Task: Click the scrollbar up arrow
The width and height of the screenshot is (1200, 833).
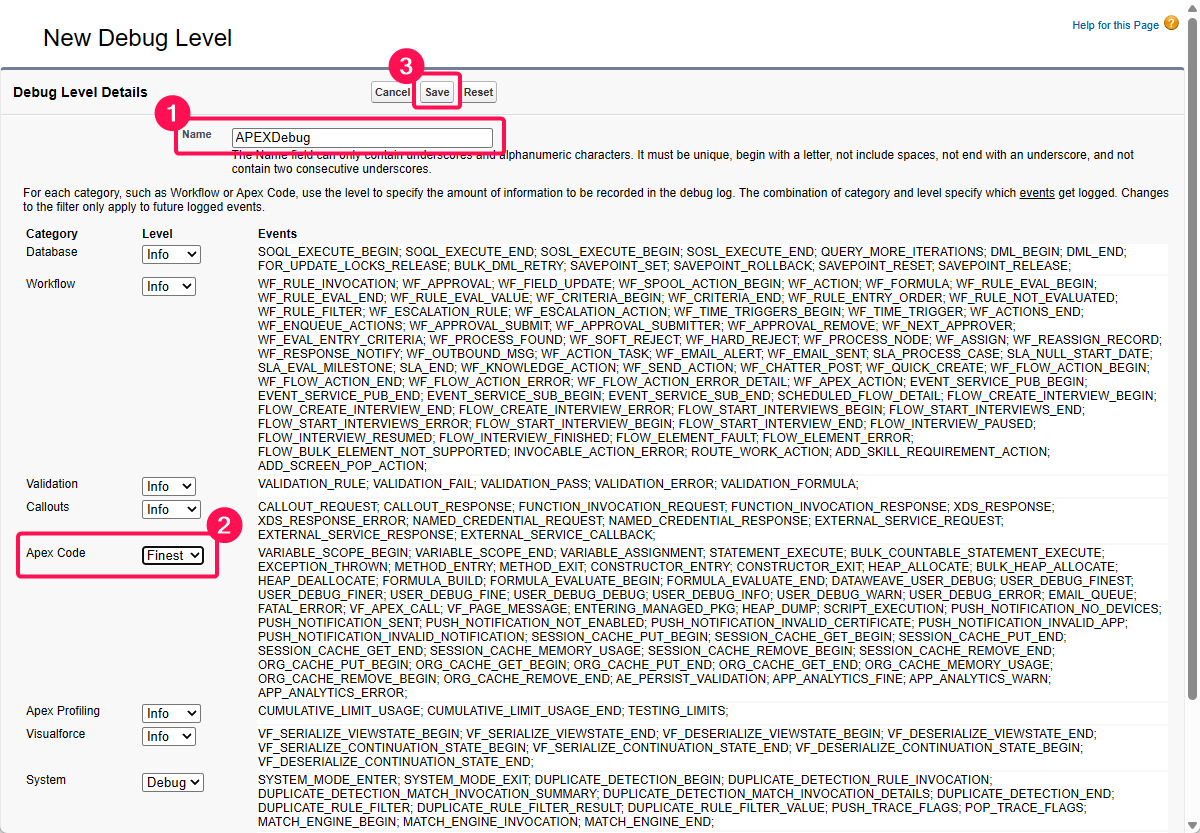Action: [1191, 8]
